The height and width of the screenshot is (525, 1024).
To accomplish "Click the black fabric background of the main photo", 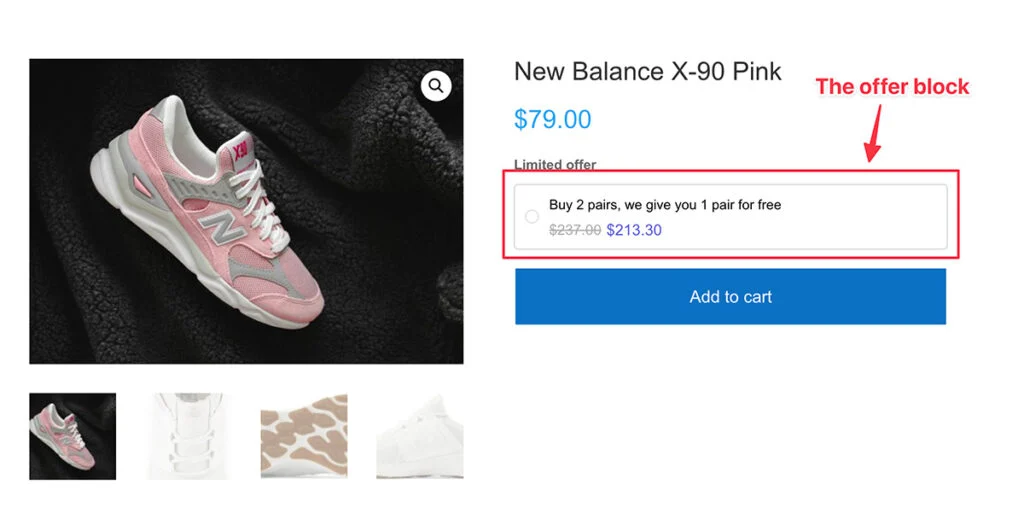I will pyautogui.click(x=380, y=300).
